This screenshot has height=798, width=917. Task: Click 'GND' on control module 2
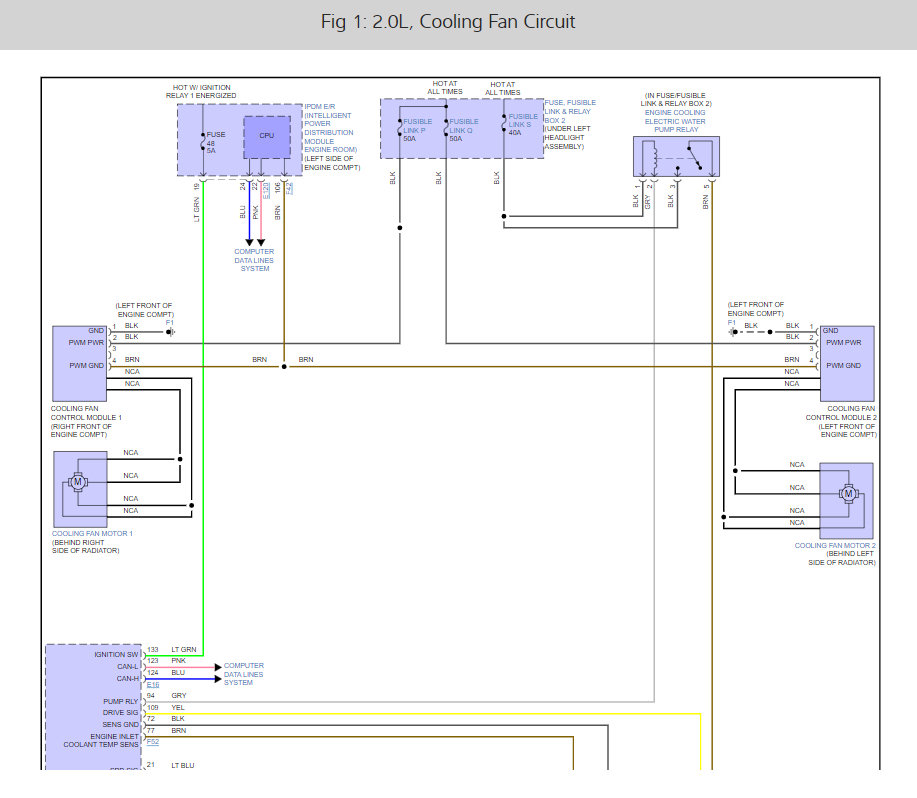point(830,331)
